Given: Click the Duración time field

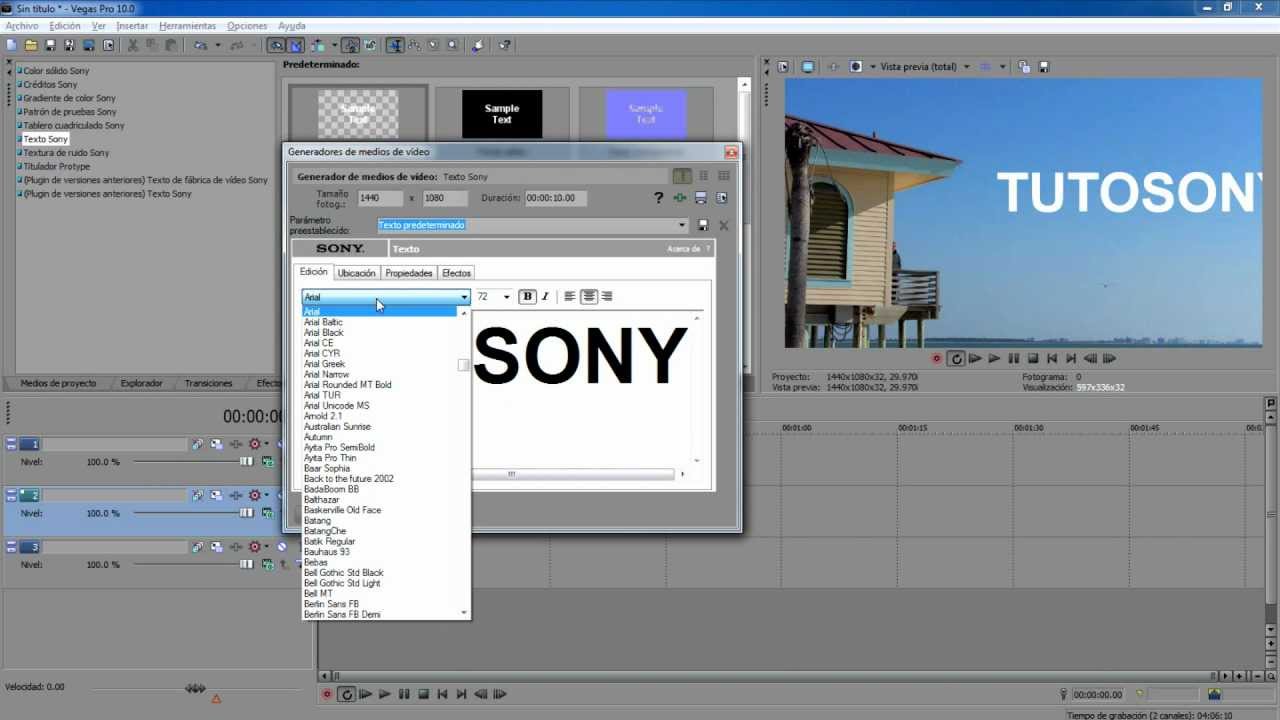Looking at the screenshot, I should click(x=554, y=198).
